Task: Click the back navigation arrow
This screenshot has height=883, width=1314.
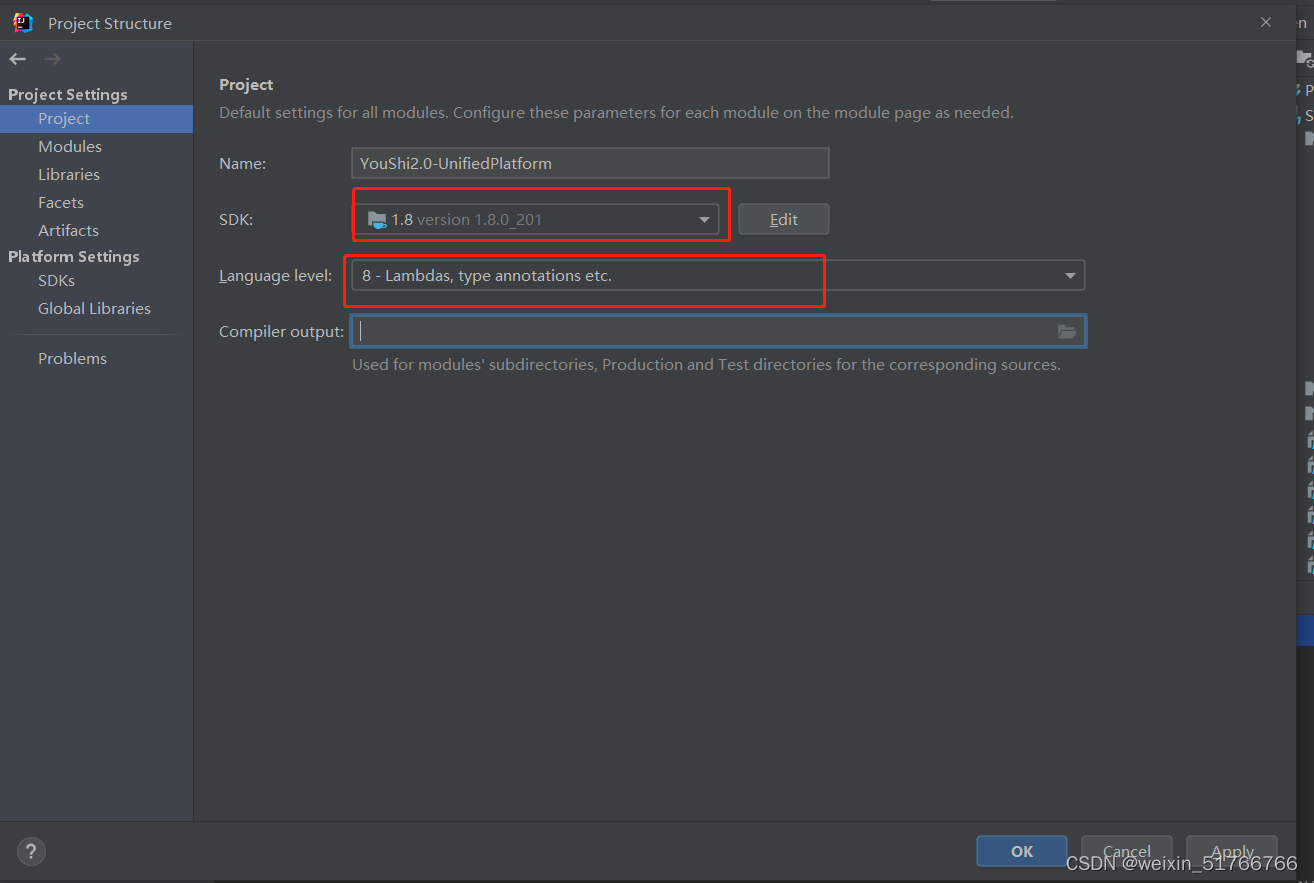Action: coord(16,58)
